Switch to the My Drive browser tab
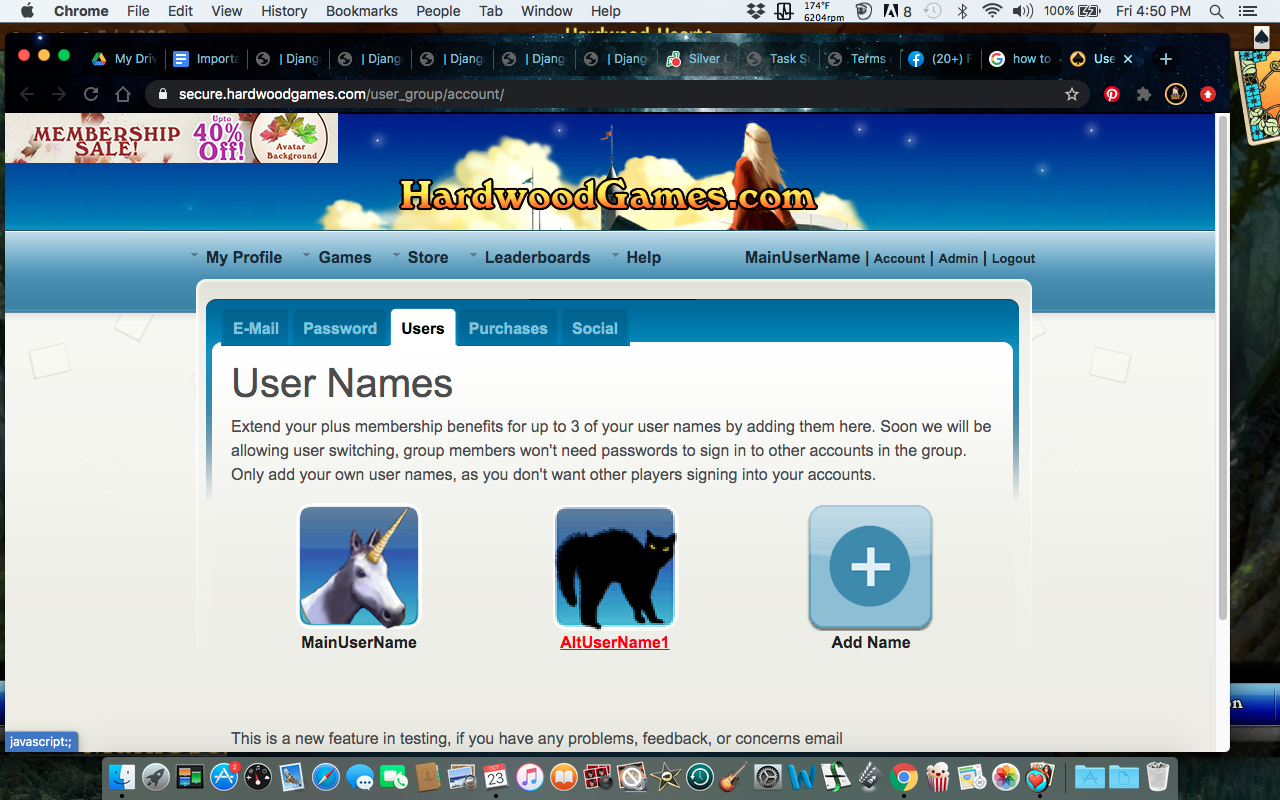1280x800 pixels. [125, 59]
